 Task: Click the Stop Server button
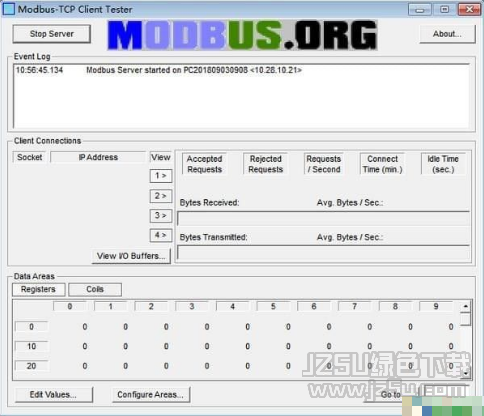point(52,34)
